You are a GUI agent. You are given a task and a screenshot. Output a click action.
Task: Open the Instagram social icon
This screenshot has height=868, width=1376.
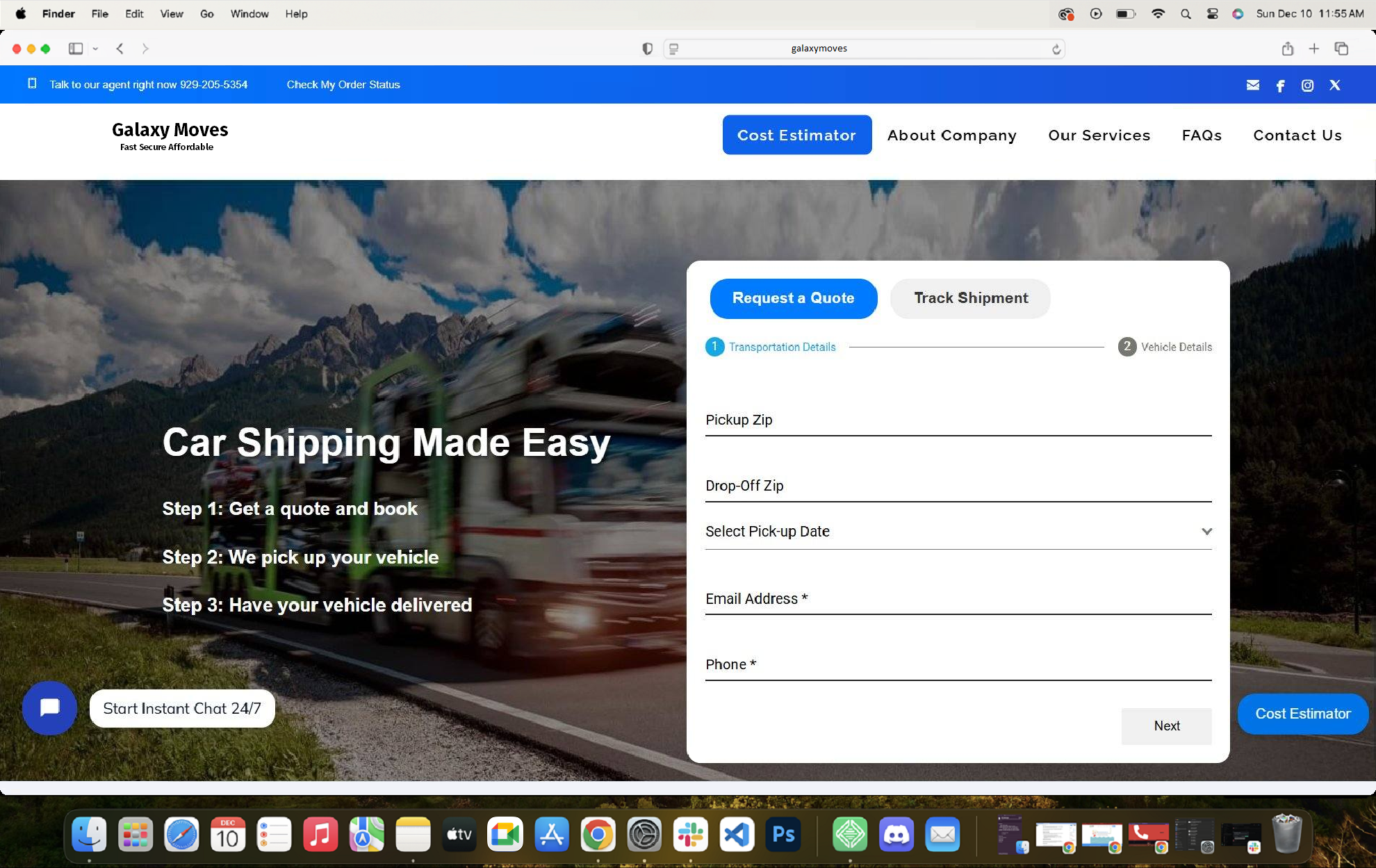(x=1307, y=85)
